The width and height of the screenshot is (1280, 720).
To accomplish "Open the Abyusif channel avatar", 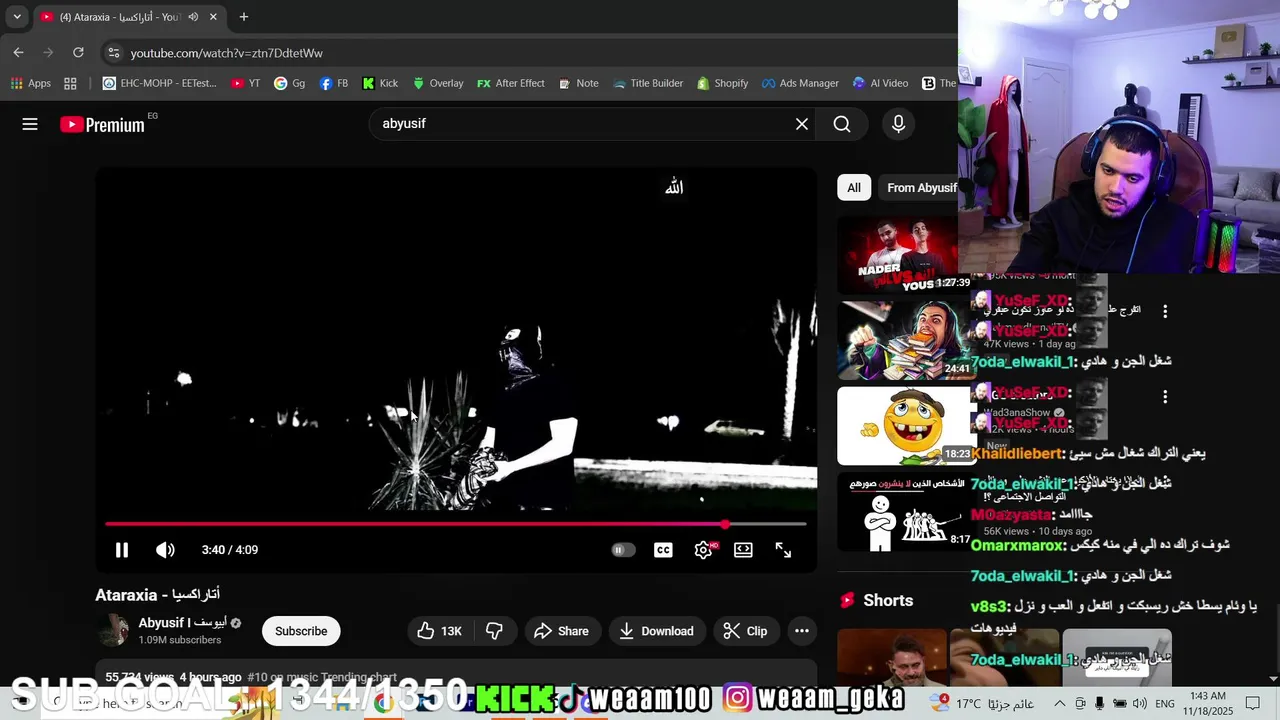I will (x=113, y=631).
